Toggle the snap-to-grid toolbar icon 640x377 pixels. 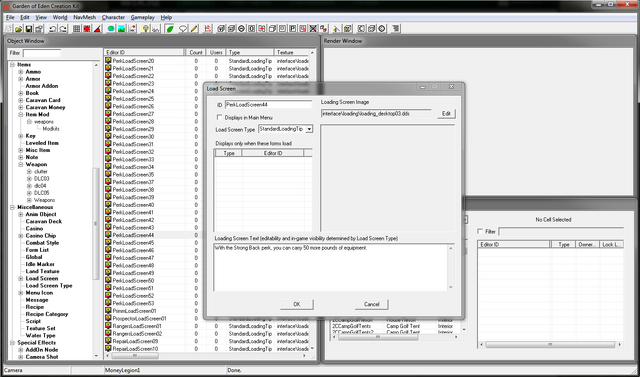[76, 29]
